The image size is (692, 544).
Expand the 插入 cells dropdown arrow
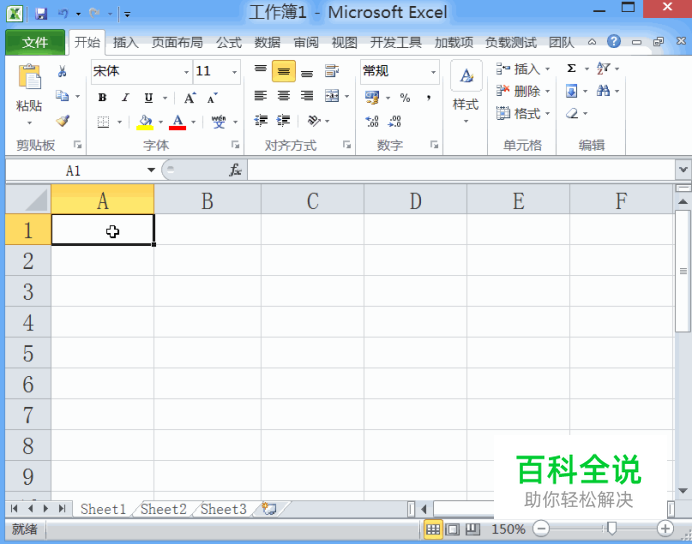(548, 69)
